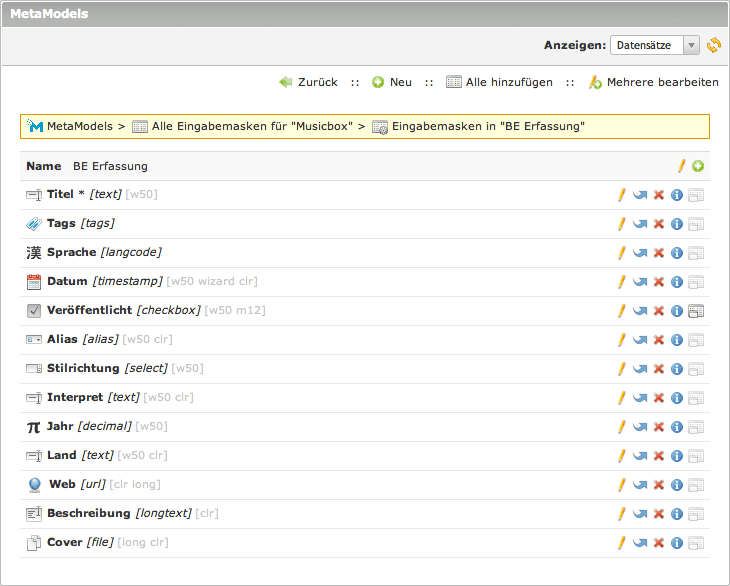
Task: Move the Alias row with blue arrow
Action: (640, 340)
